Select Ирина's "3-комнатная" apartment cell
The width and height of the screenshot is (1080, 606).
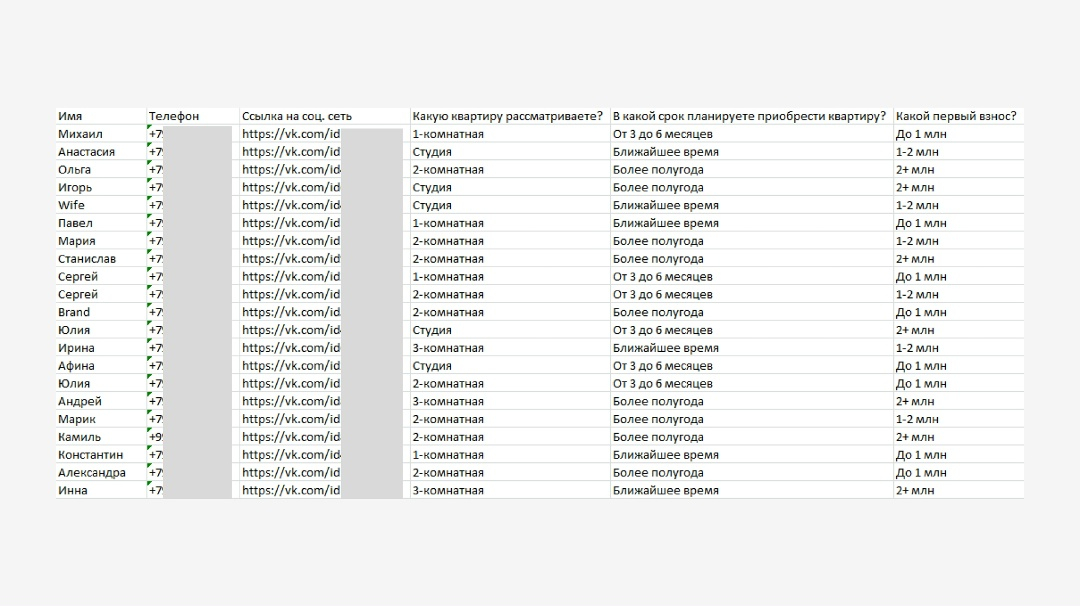pyautogui.click(x=448, y=348)
